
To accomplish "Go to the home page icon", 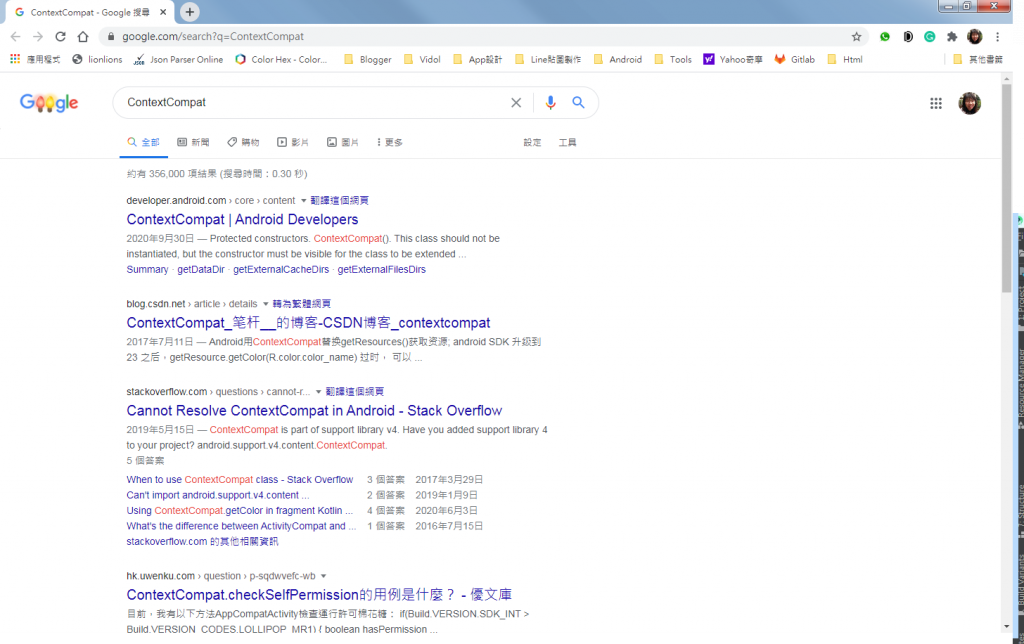I will (x=83, y=37).
